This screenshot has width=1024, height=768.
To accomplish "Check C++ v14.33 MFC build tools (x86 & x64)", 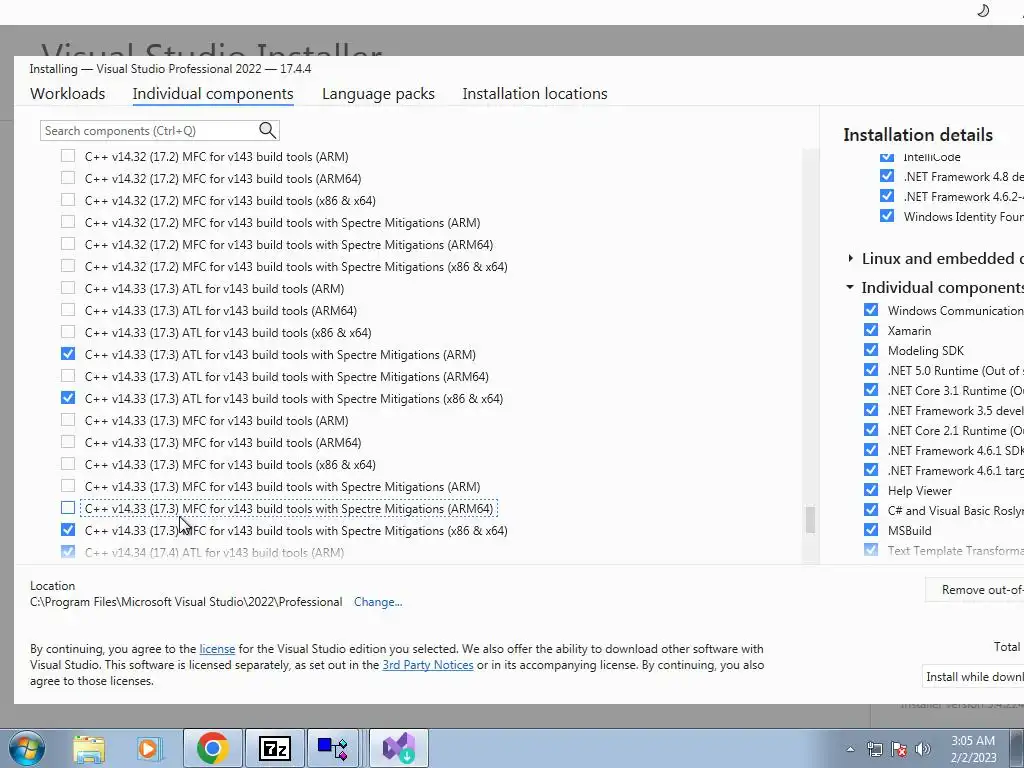I will click(68, 464).
